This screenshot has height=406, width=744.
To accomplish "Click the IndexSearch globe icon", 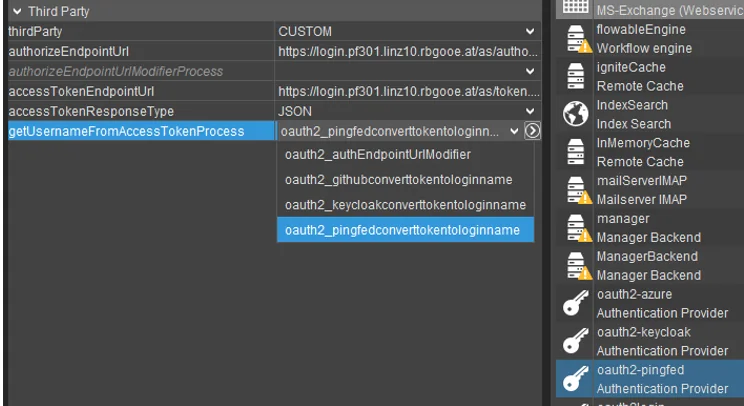I will [576, 114].
